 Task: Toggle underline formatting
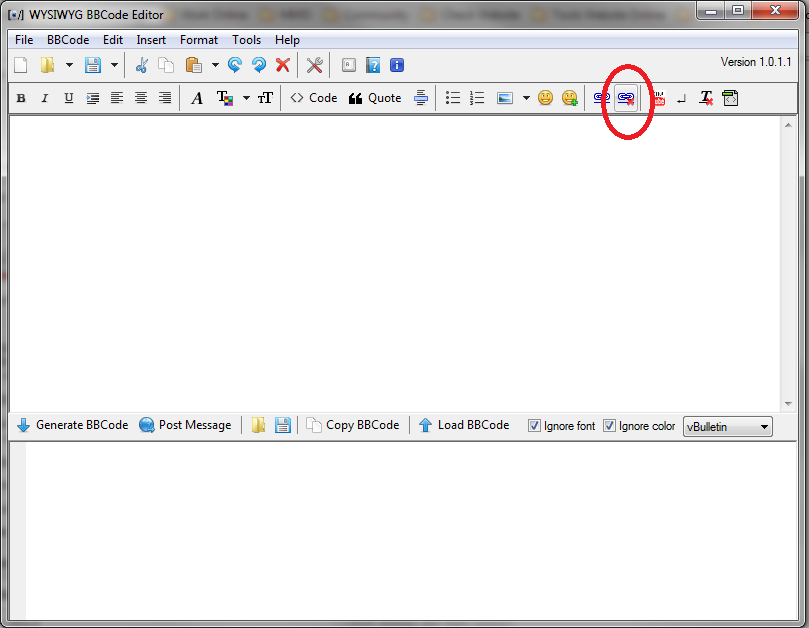pos(69,98)
